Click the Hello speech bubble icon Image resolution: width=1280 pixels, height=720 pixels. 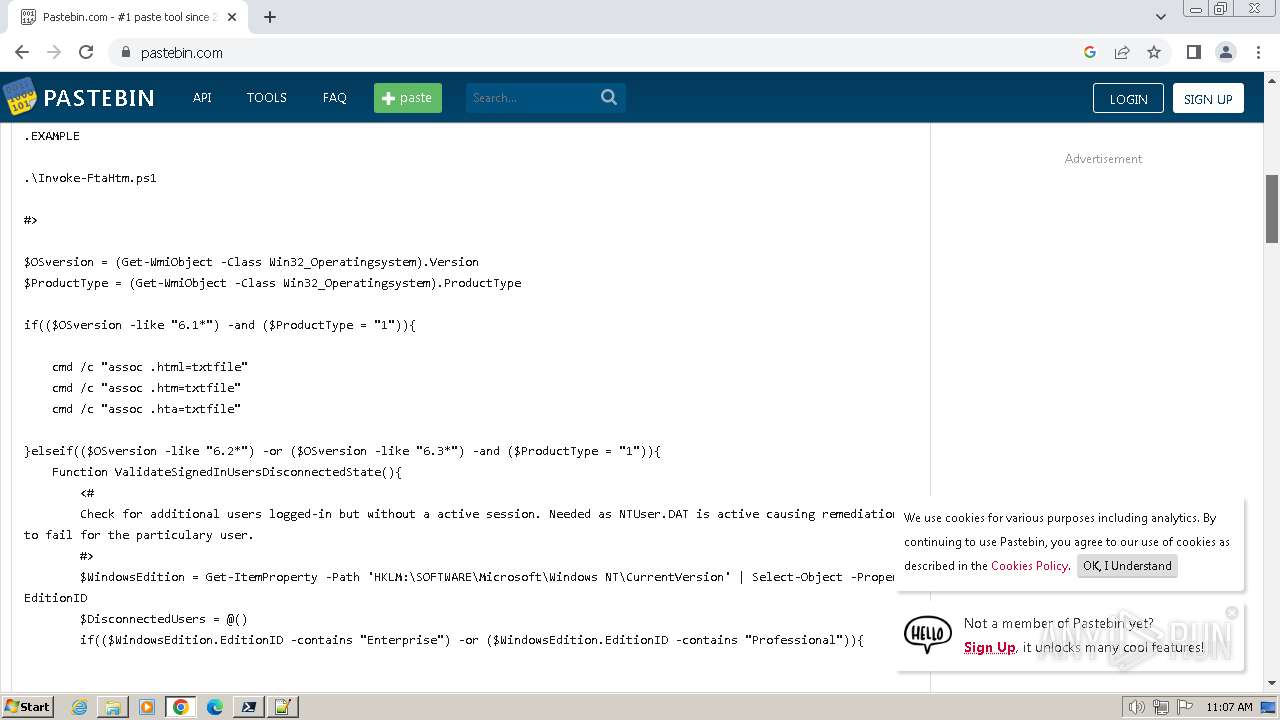(927, 634)
